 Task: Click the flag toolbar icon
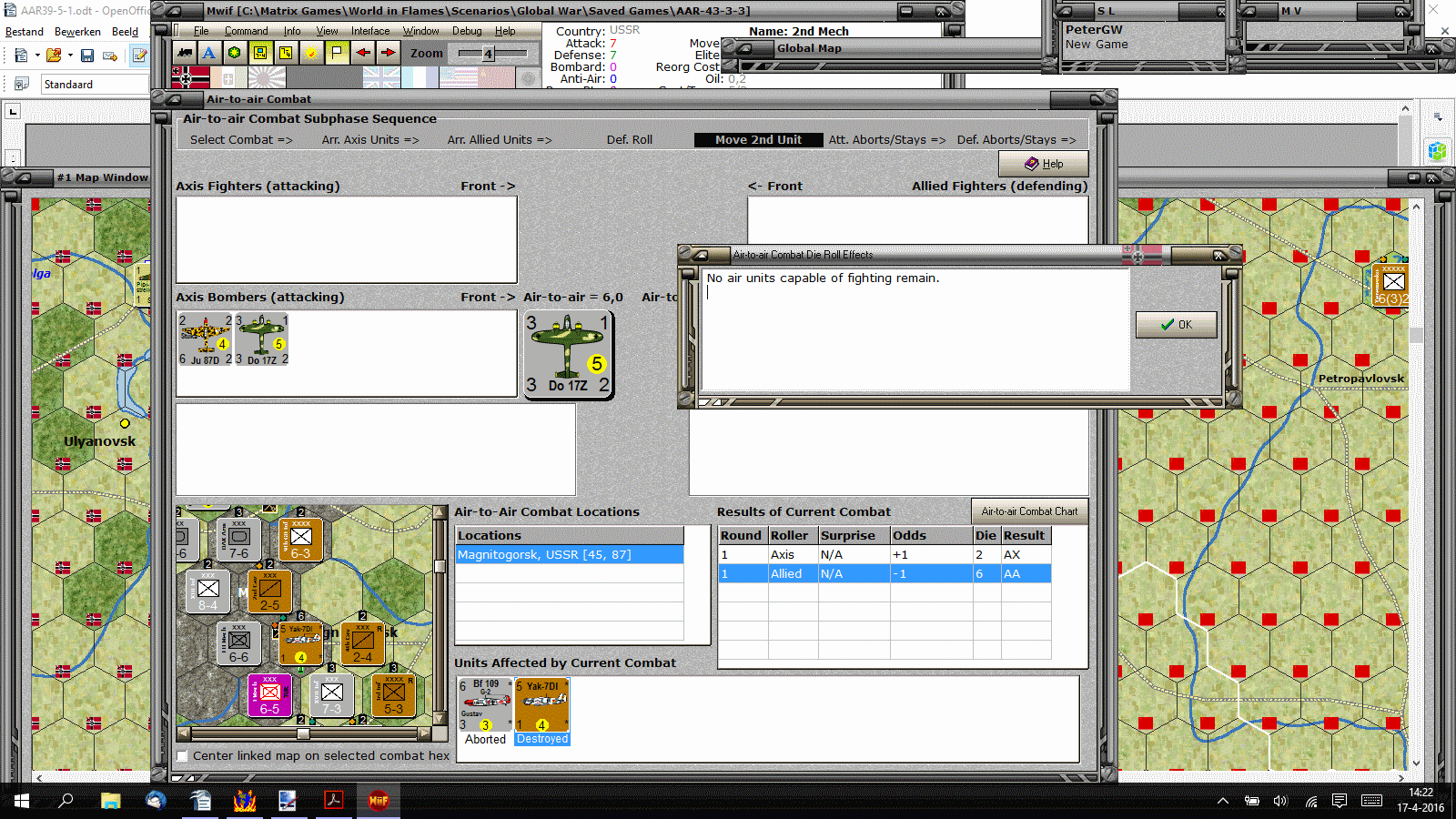[337, 53]
